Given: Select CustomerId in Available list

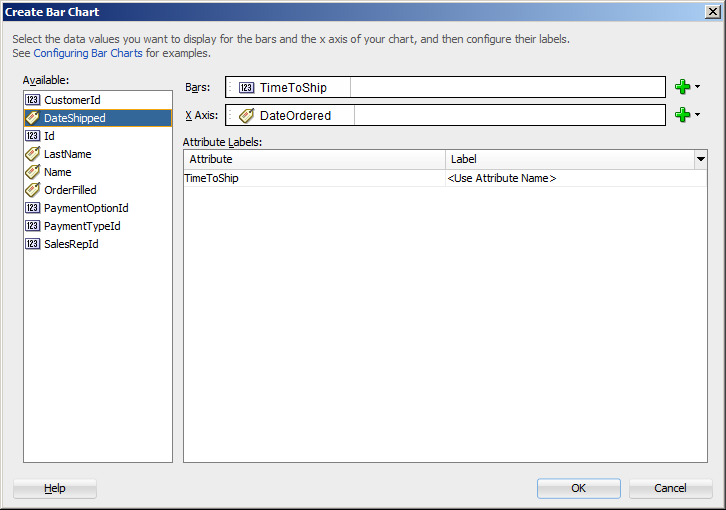Looking at the screenshot, I should tap(98, 100).
